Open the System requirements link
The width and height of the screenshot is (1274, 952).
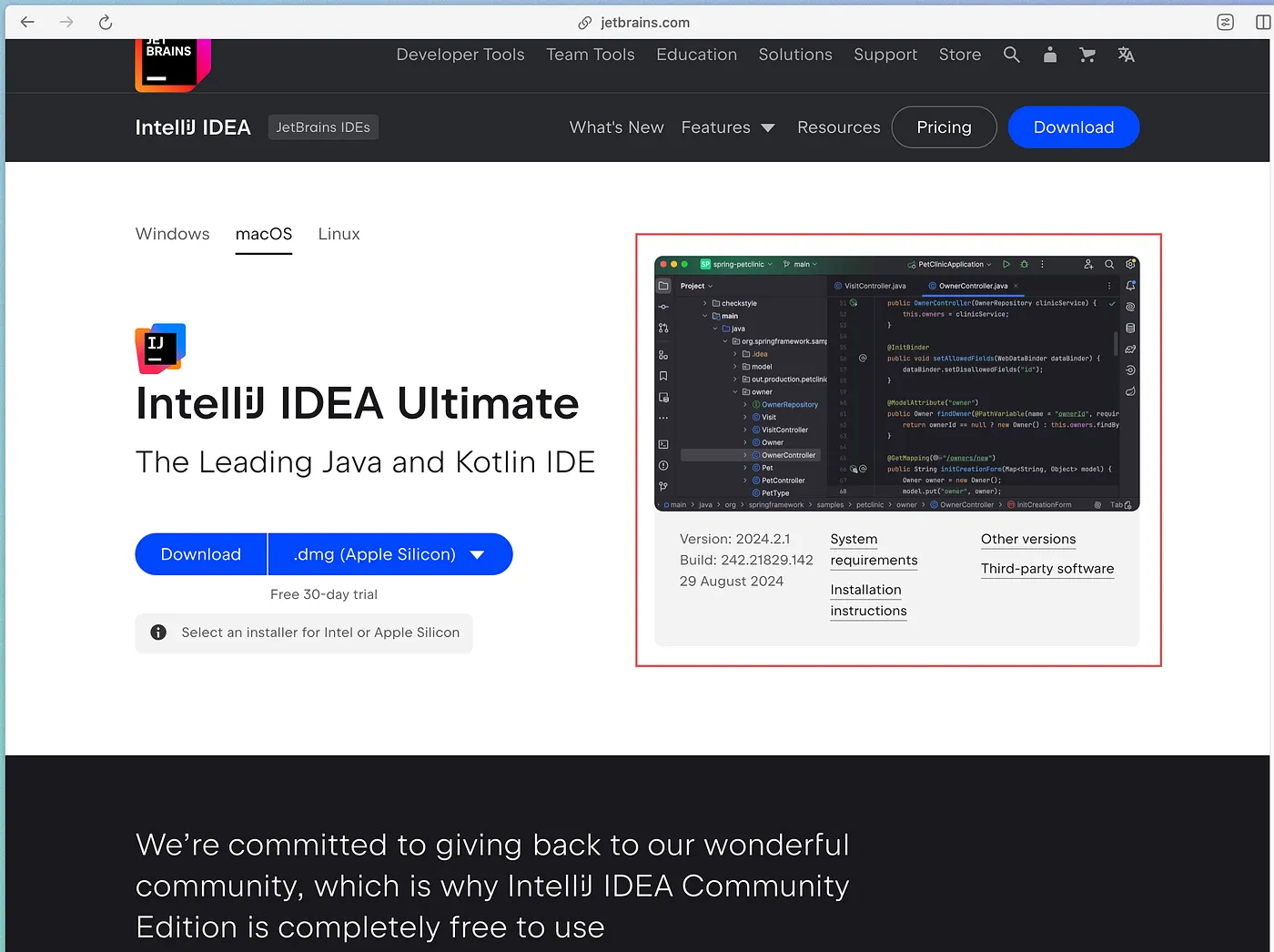(x=873, y=550)
